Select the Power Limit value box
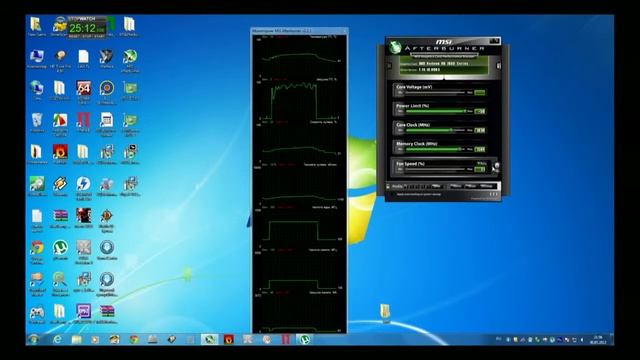Image resolution: width=640 pixels, height=360 pixels. (480, 111)
